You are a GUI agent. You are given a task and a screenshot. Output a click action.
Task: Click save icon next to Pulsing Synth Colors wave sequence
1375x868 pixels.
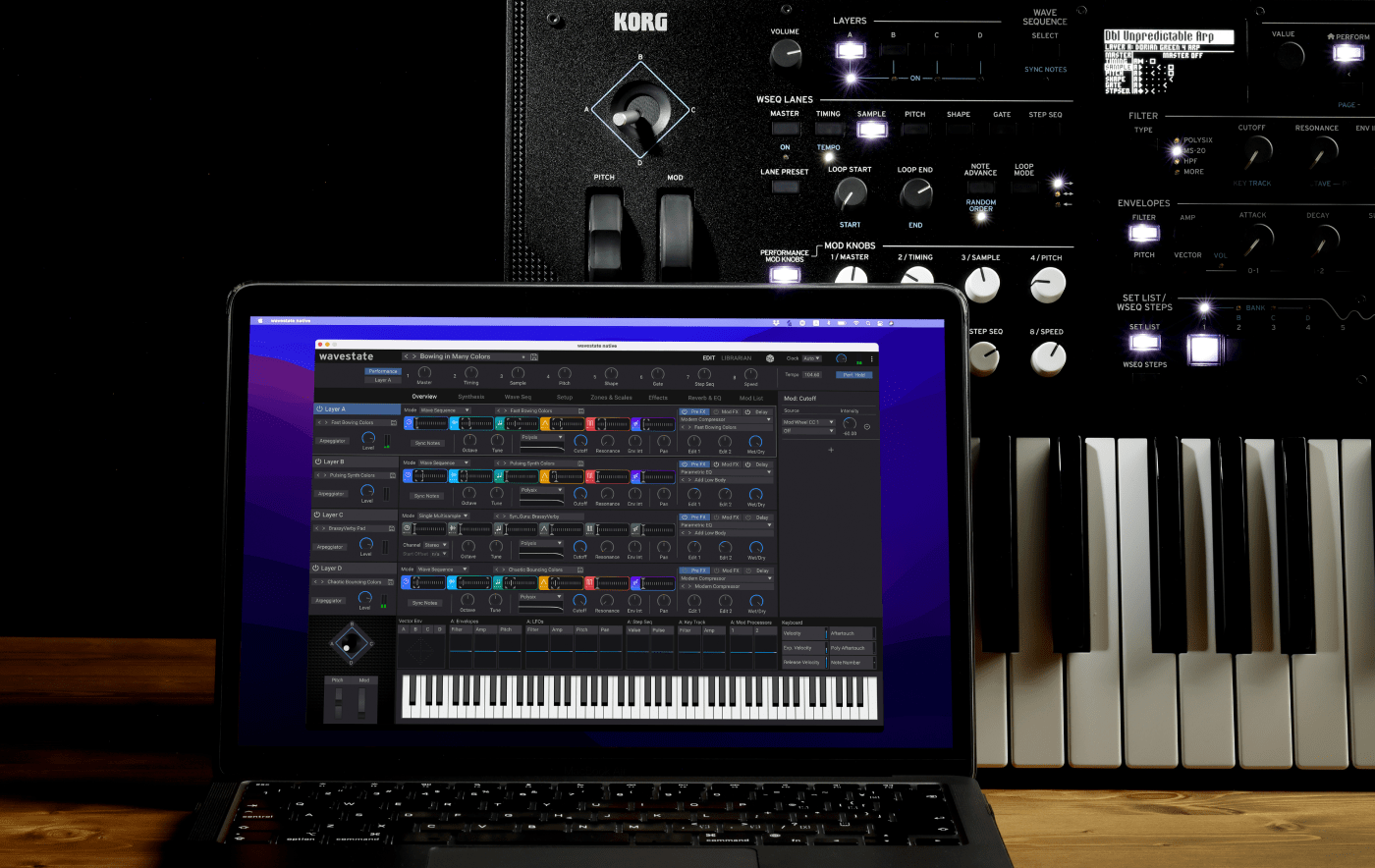click(x=580, y=463)
